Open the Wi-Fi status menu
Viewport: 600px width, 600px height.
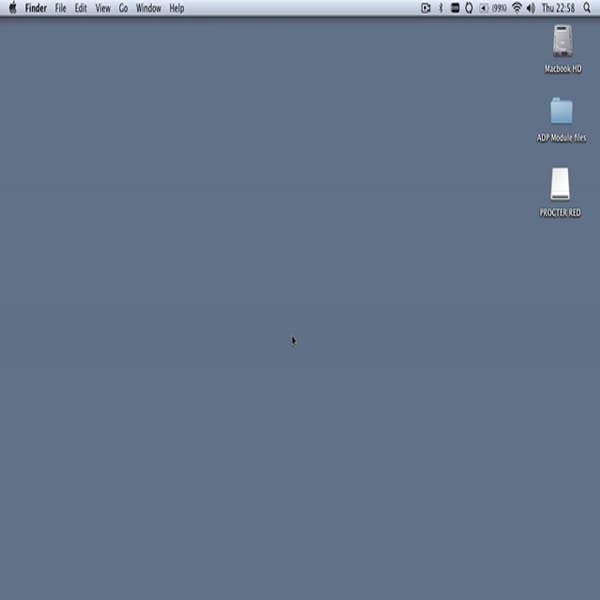(x=517, y=8)
